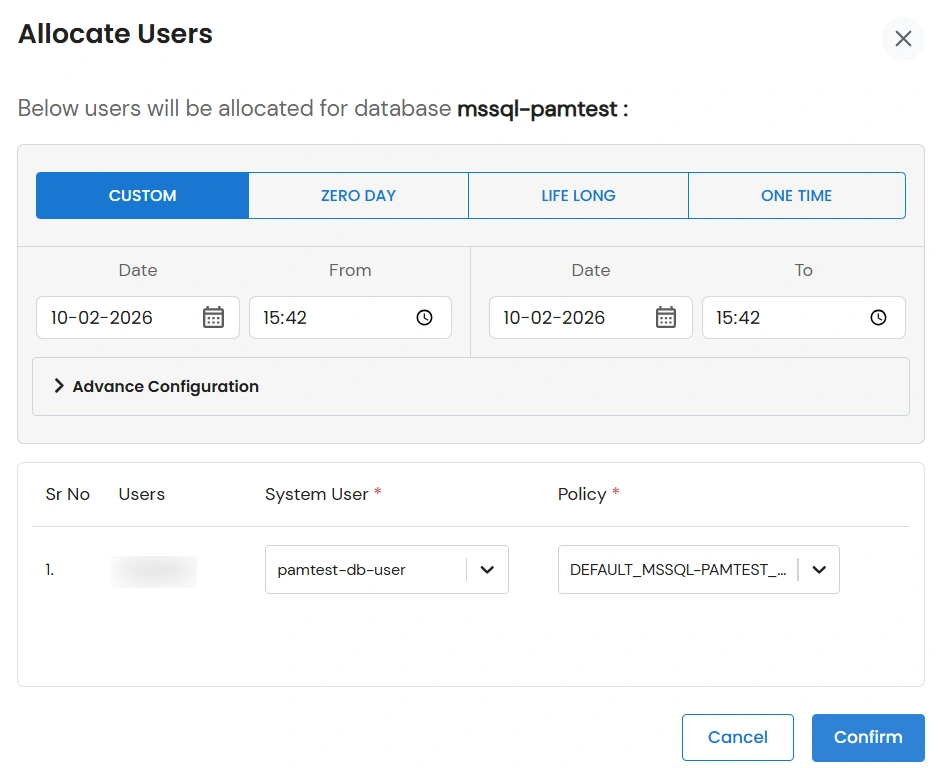The image size is (942, 768).
Task: Click the System User dropdown chevron
Action: pos(487,569)
